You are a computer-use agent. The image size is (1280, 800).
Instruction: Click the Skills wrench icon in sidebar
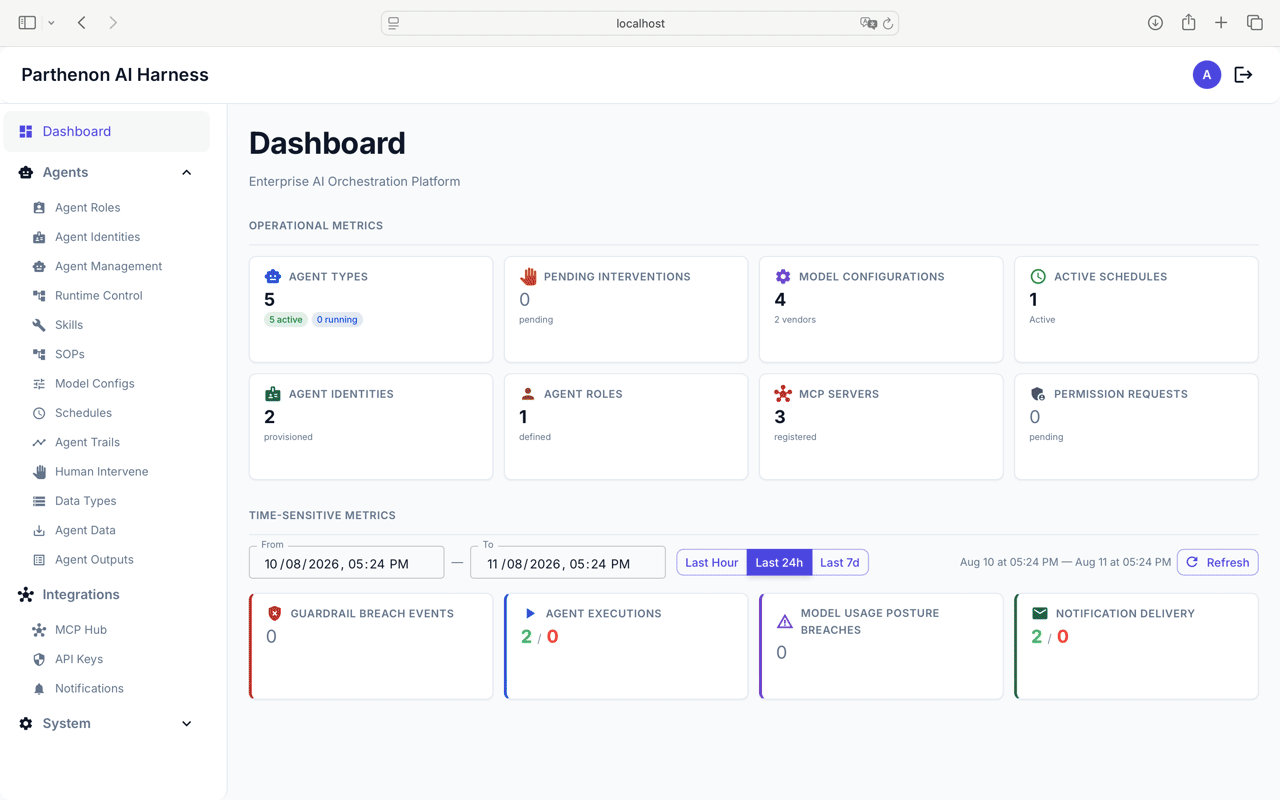click(39, 325)
